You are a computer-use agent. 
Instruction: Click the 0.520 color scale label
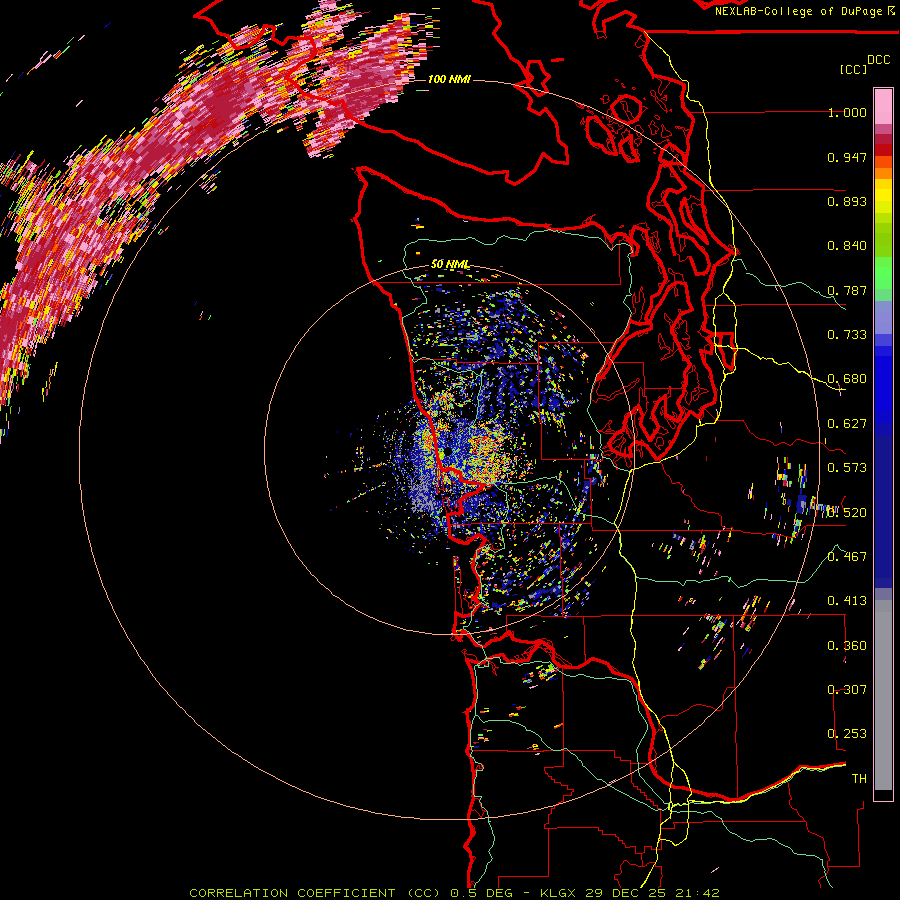(847, 513)
